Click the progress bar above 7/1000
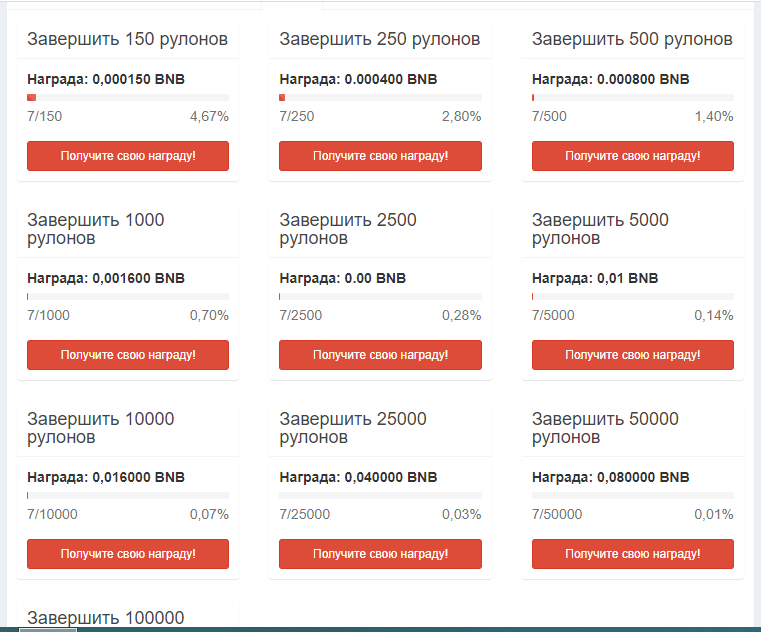Image resolution: width=761 pixels, height=632 pixels. pyautogui.click(x=128, y=296)
